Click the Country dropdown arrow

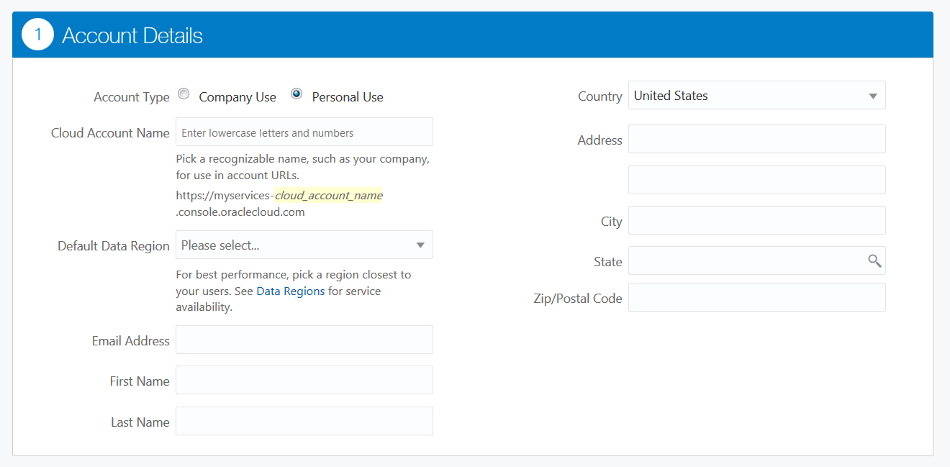873,96
